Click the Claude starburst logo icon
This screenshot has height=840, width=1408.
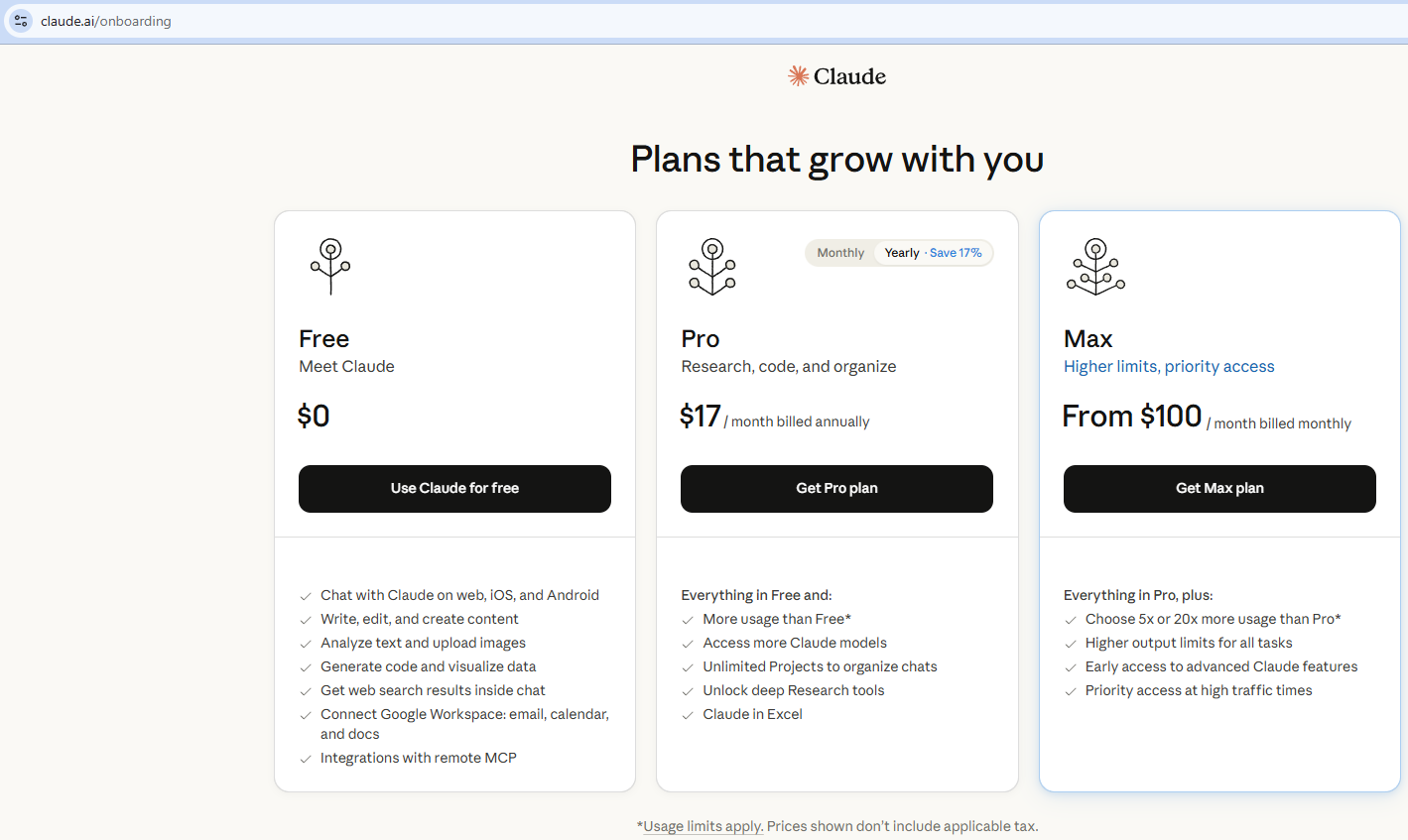coord(798,76)
